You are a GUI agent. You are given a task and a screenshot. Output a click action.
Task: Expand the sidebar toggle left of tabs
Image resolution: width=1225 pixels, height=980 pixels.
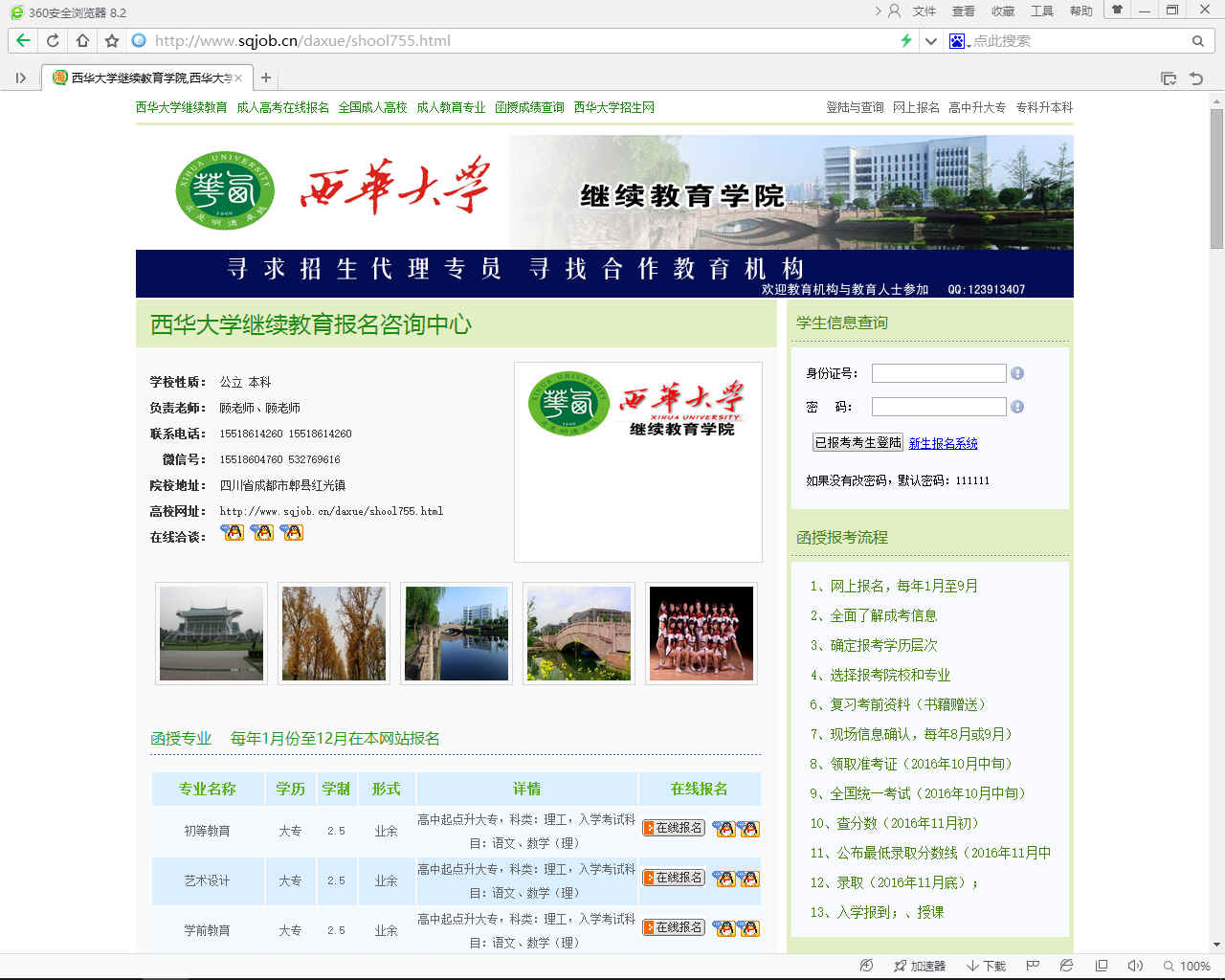point(20,78)
